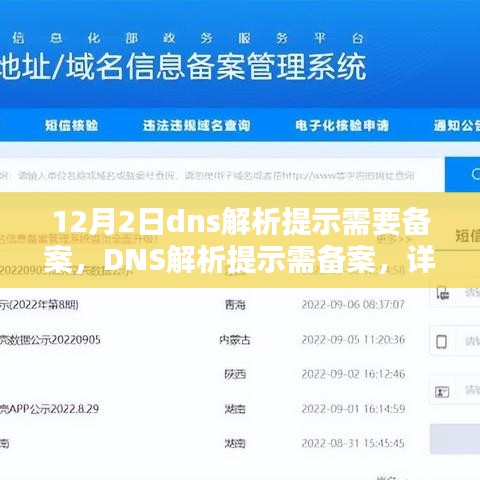
Task: Click the 青海 province cell
Action: 235,304
